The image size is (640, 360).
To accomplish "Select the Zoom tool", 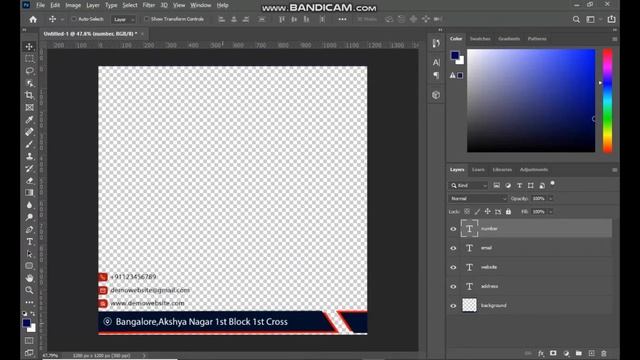I will 29,290.
